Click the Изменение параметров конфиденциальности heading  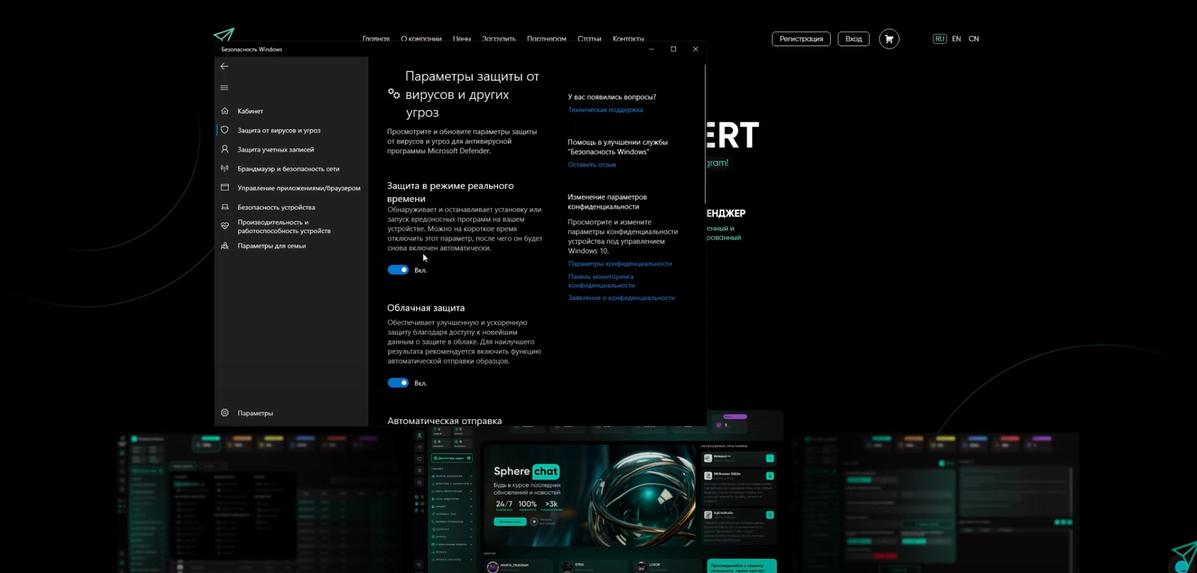click(607, 201)
